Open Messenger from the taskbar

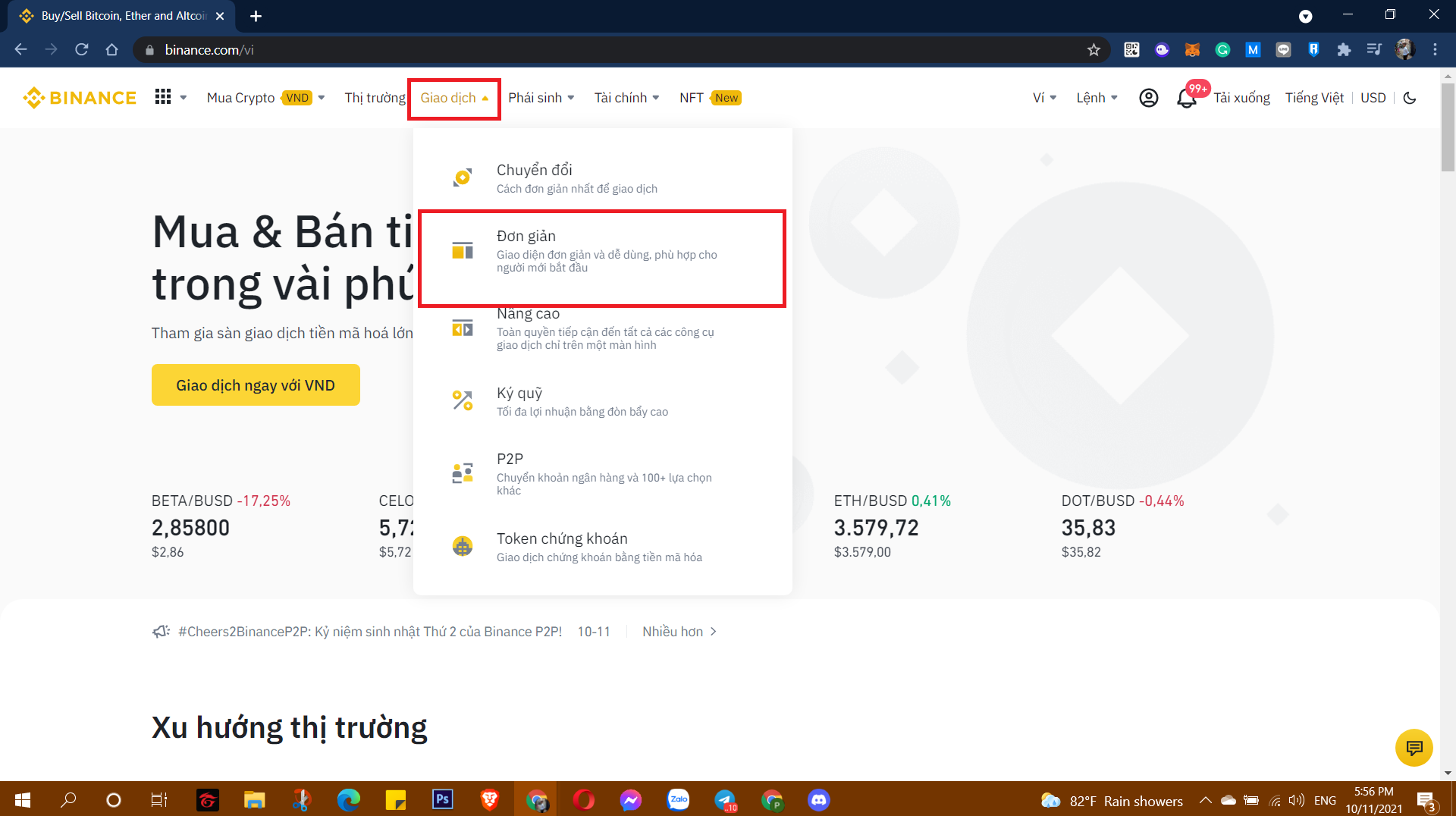click(631, 800)
